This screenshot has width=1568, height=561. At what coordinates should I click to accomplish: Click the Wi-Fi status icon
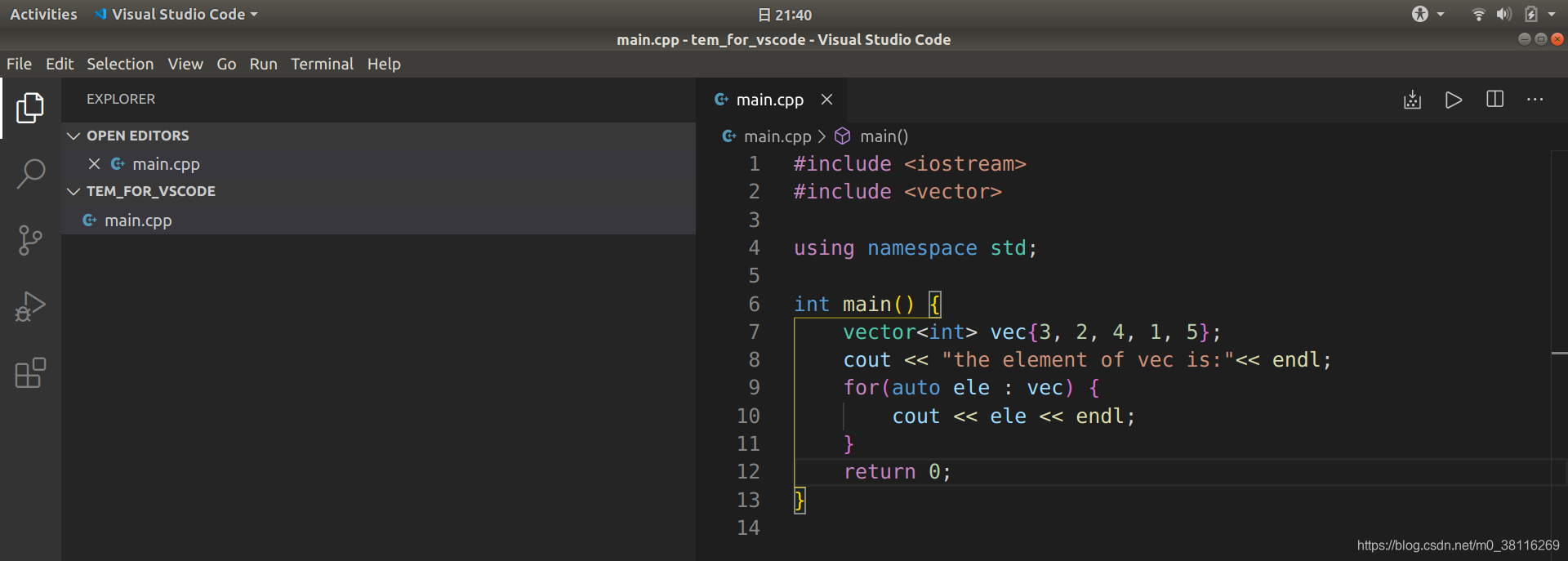[x=1478, y=14]
